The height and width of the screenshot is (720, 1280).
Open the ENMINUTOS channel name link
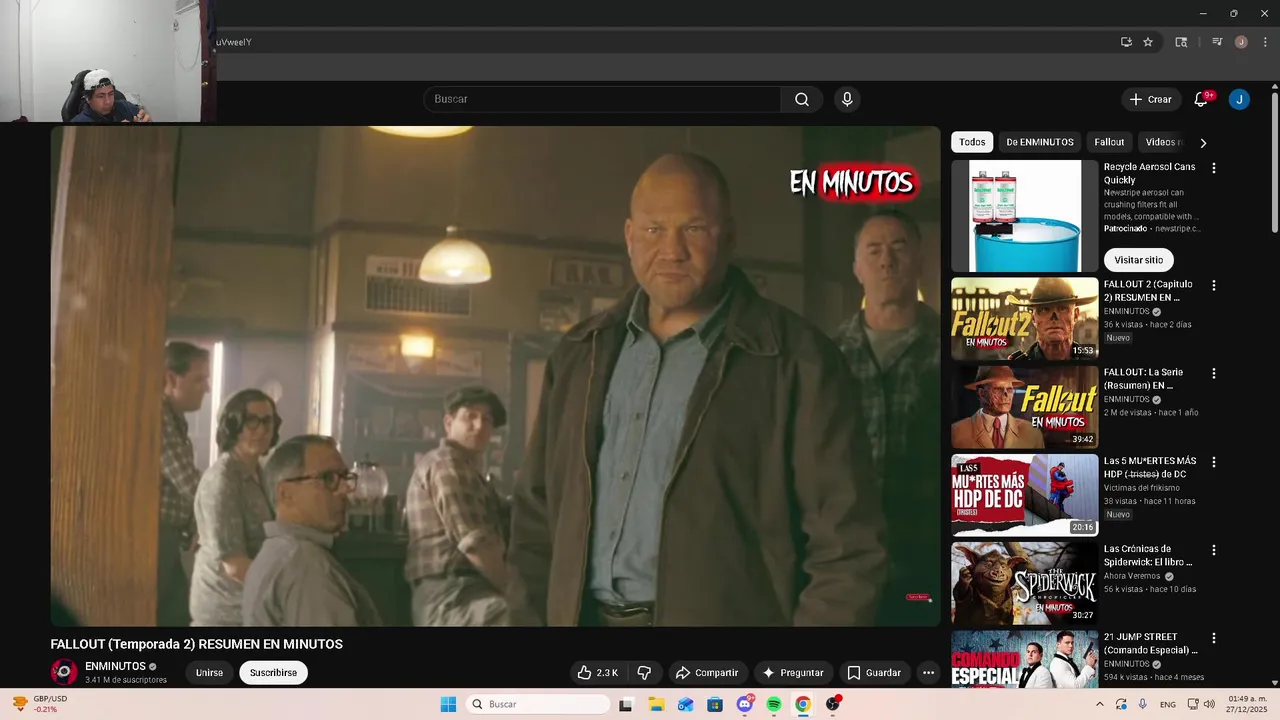(115, 666)
